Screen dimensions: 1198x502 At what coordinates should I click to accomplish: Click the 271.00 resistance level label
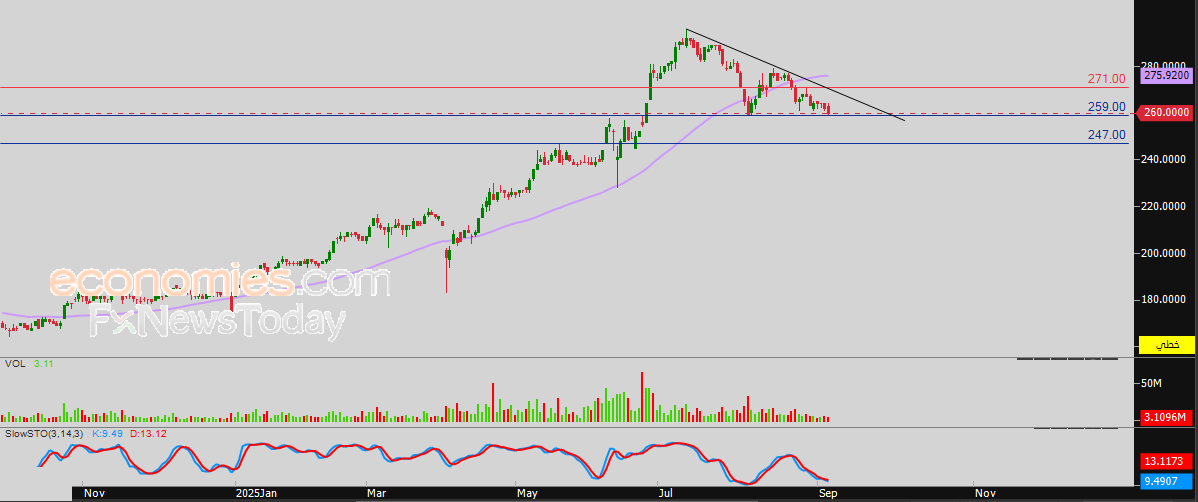coord(1106,79)
